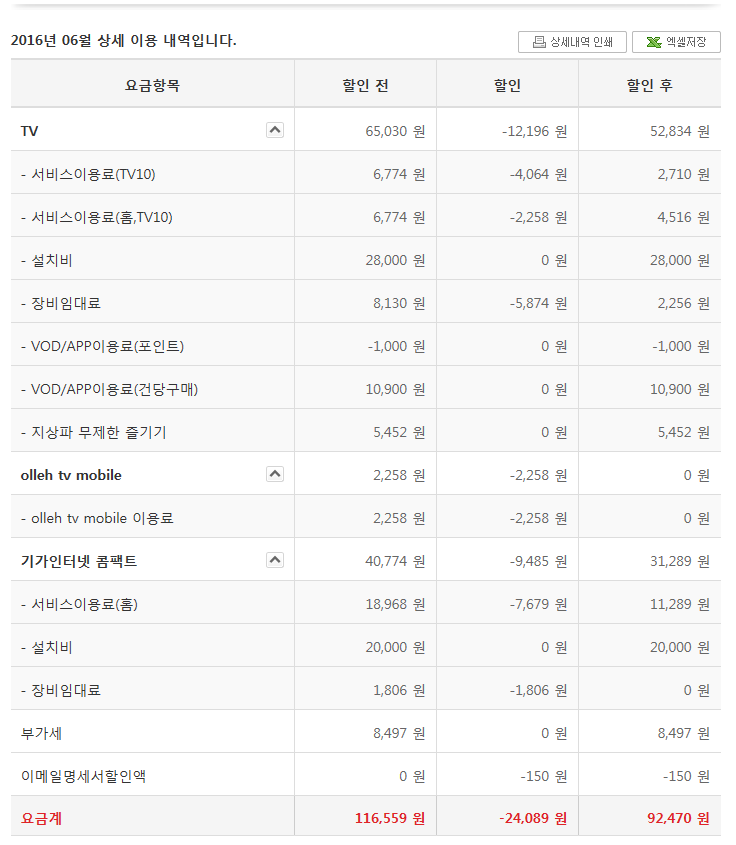Click the -24,089 원 total discount amount
Screen dimensions: 736x845
[x=533, y=818]
